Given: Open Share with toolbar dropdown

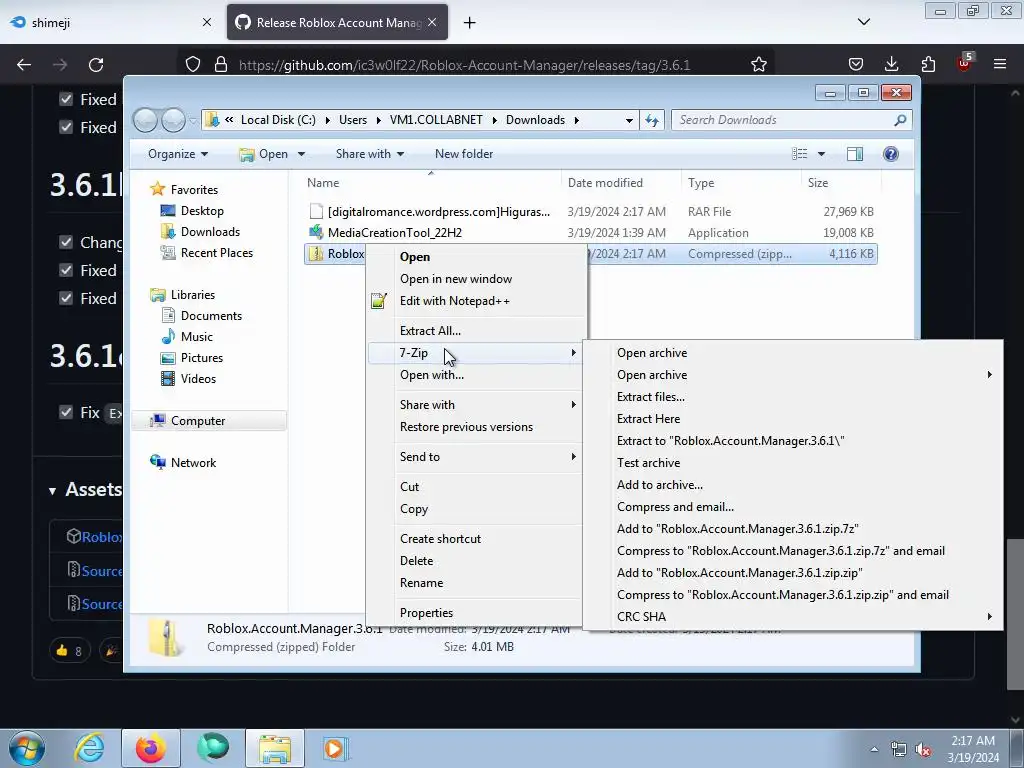Looking at the screenshot, I should pyautogui.click(x=370, y=154).
